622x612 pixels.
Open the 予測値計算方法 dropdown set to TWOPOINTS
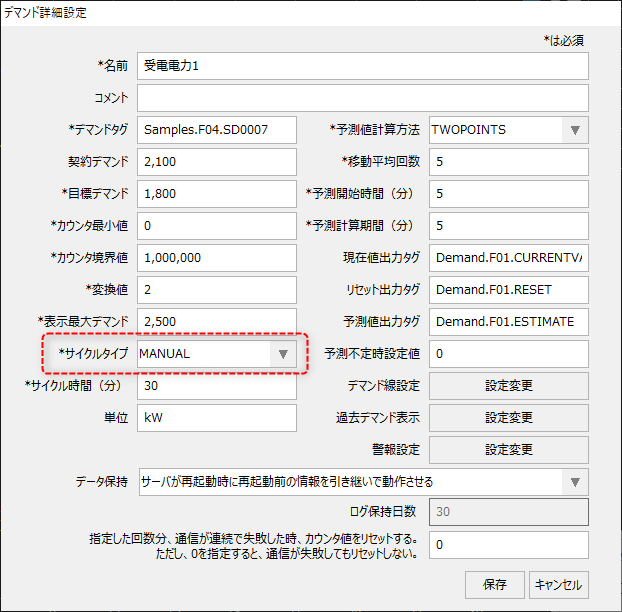pos(509,130)
